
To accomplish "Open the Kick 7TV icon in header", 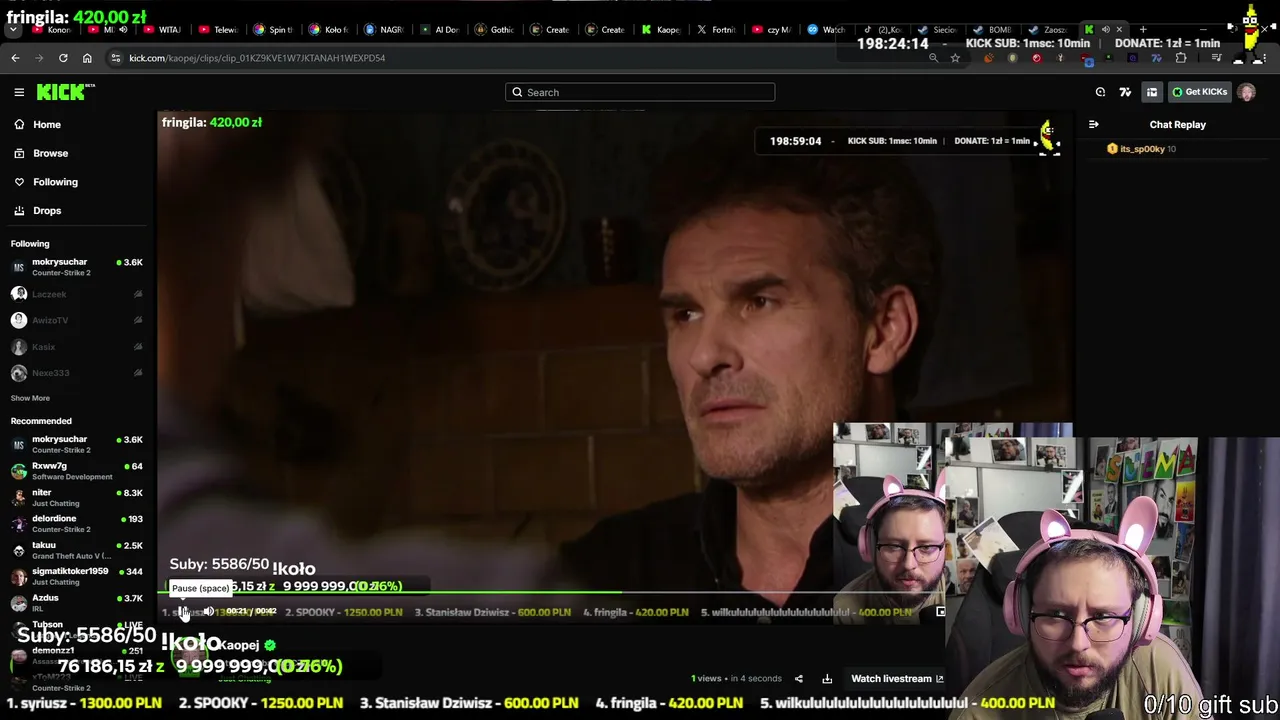I will click(1125, 92).
